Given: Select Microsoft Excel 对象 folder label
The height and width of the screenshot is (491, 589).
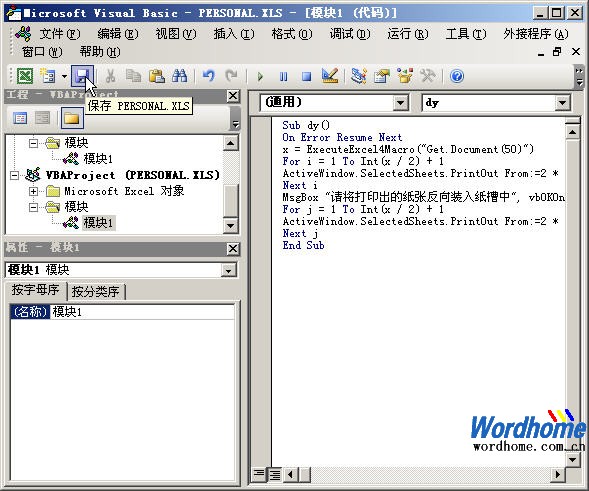Looking at the screenshot, I should 124,191.
